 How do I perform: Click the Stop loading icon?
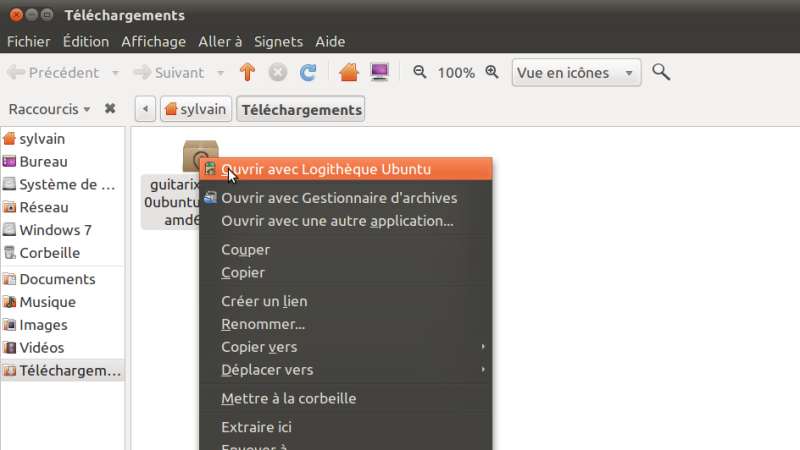(278, 72)
